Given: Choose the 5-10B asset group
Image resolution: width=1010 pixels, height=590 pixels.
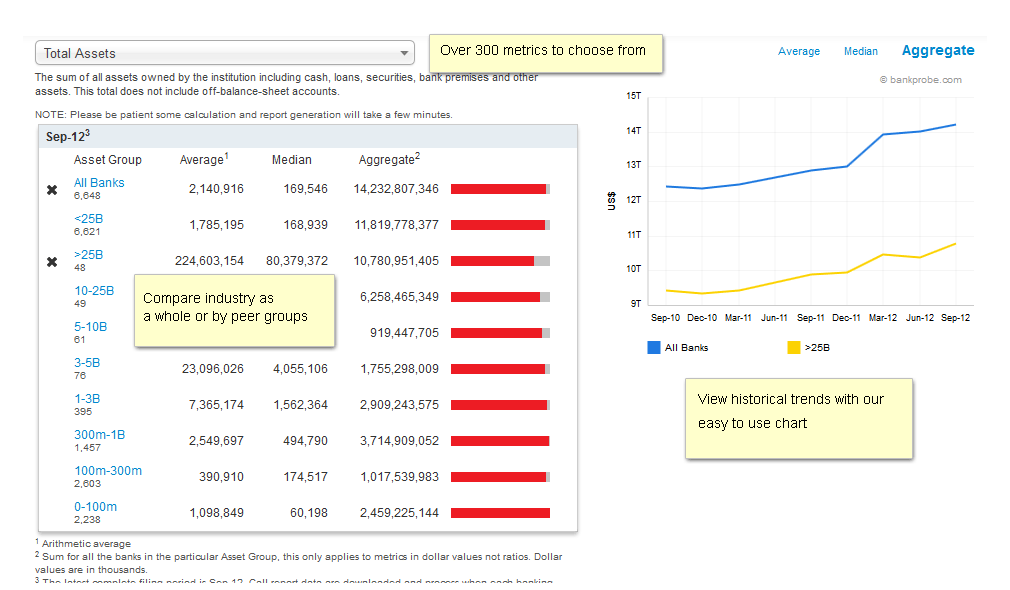Looking at the screenshot, I should click(x=90, y=327).
